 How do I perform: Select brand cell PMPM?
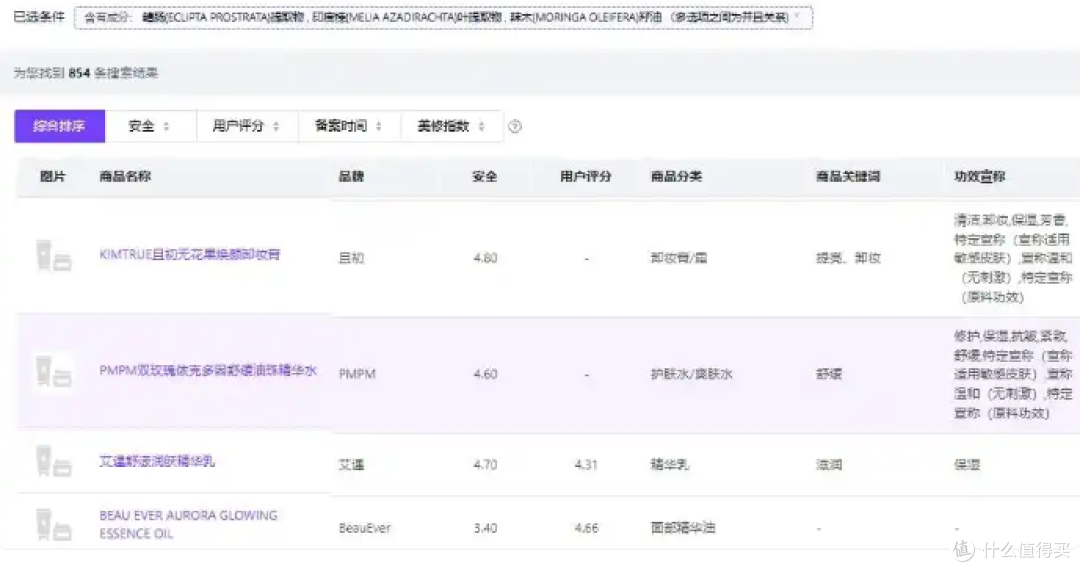pyautogui.click(x=357, y=374)
